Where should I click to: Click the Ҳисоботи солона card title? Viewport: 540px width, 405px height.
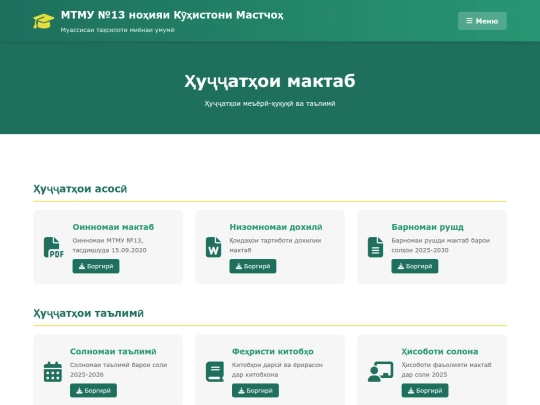point(440,351)
